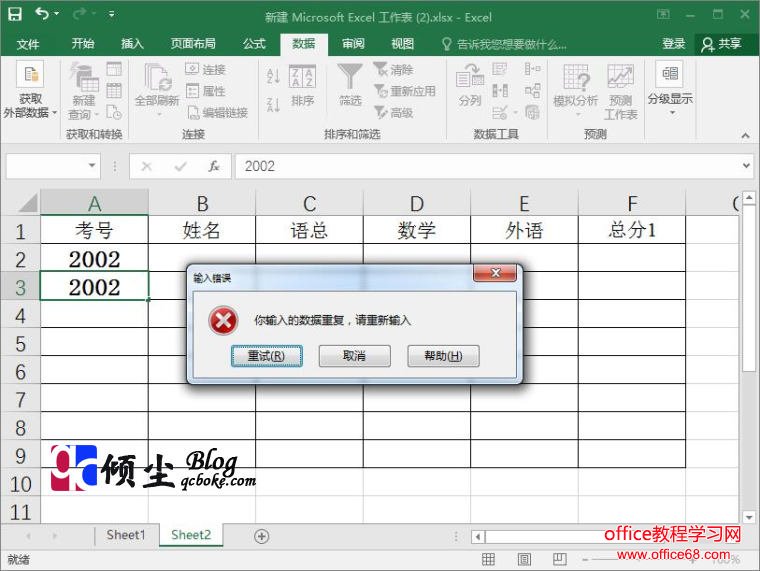Image resolution: width=760 pixels, height=571 pixels.
Task: Open Ribbon Display Options
Action: pos(663,15)
